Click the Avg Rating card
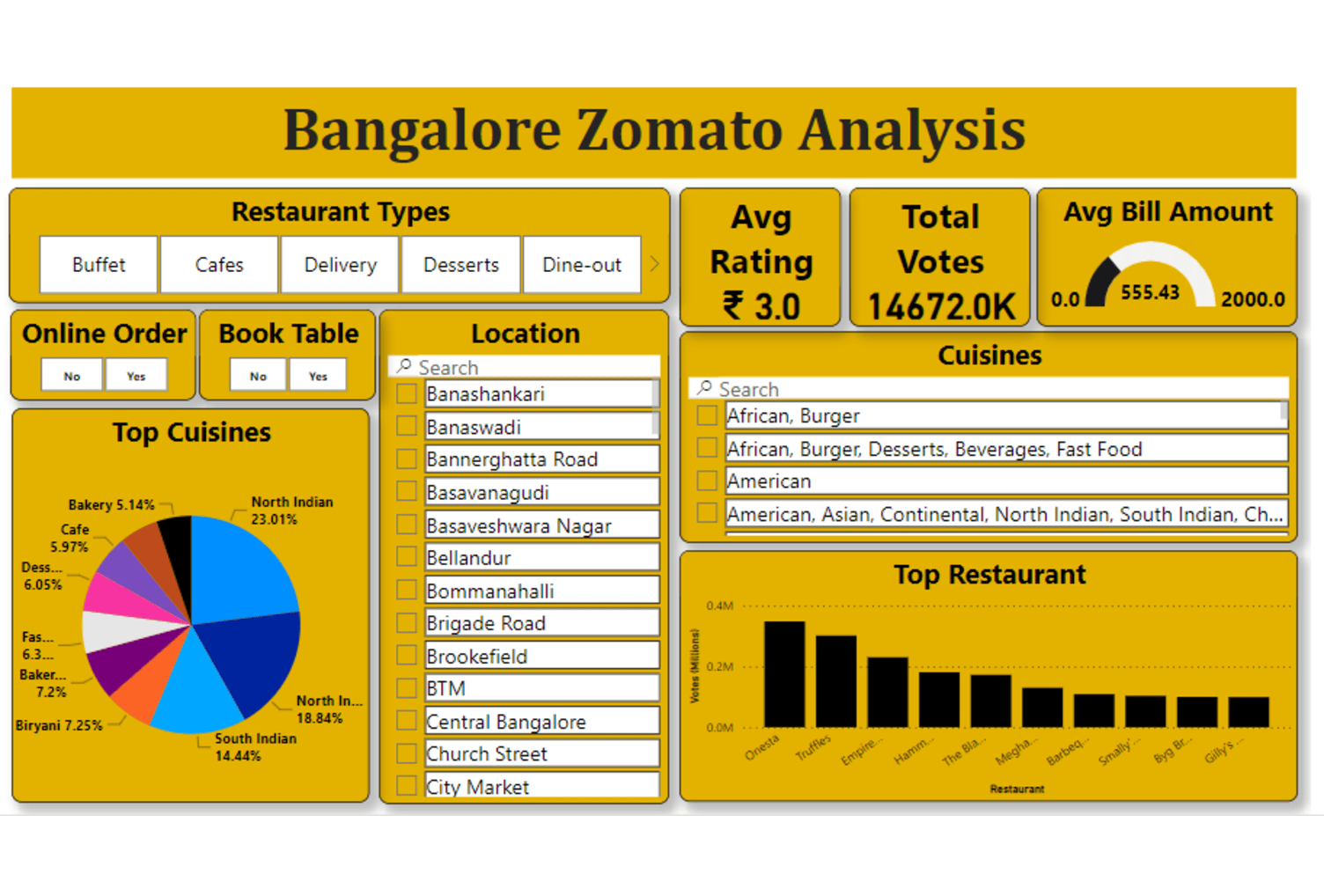The height and width of the screenshot is (896, 1324). [761, 258]
